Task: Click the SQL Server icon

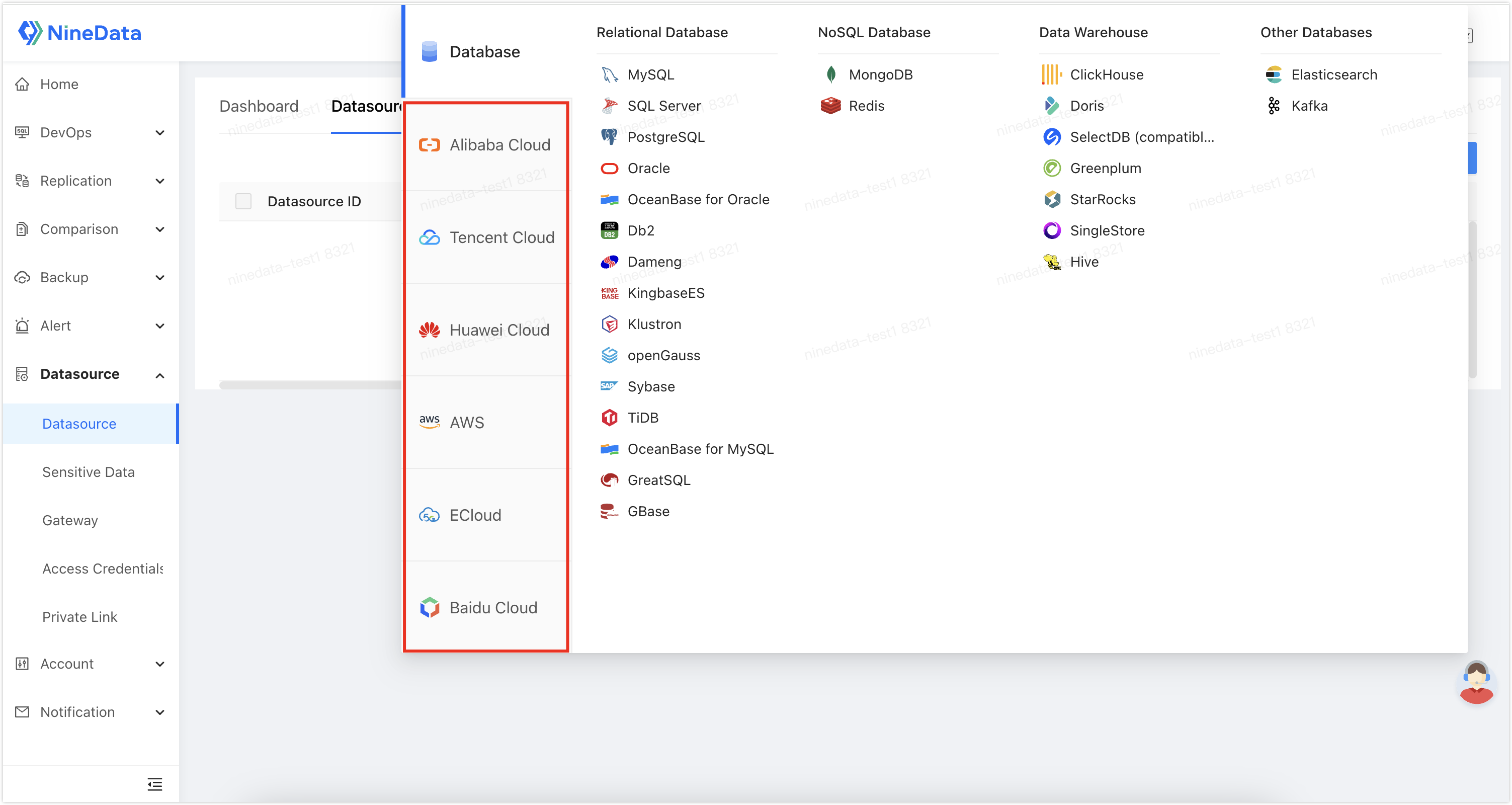Action: pos(609,106)
